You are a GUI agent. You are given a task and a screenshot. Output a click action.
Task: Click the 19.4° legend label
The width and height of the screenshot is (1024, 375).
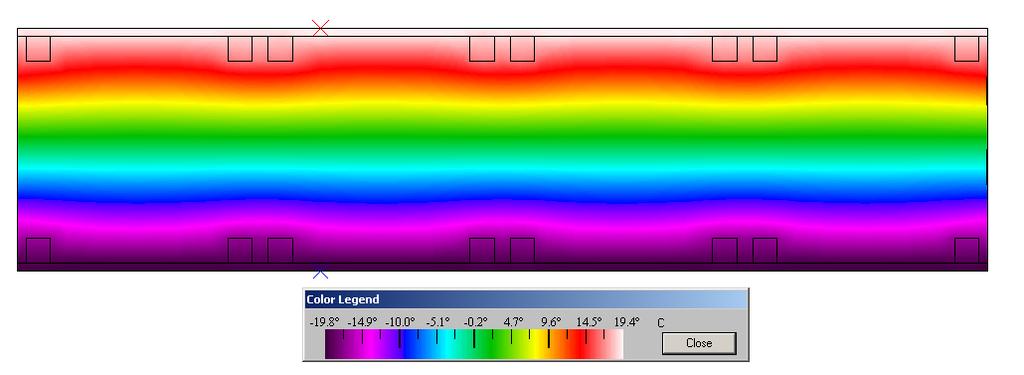(x=626, y=322)
